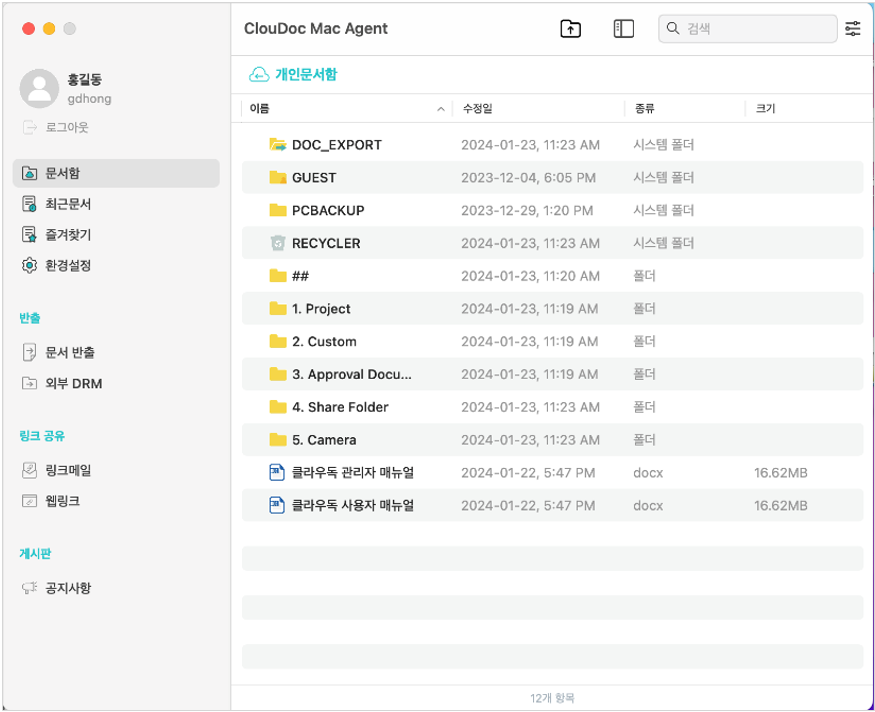Click the ## folder icon
This screenshot has height=712, width=875.
277,276
